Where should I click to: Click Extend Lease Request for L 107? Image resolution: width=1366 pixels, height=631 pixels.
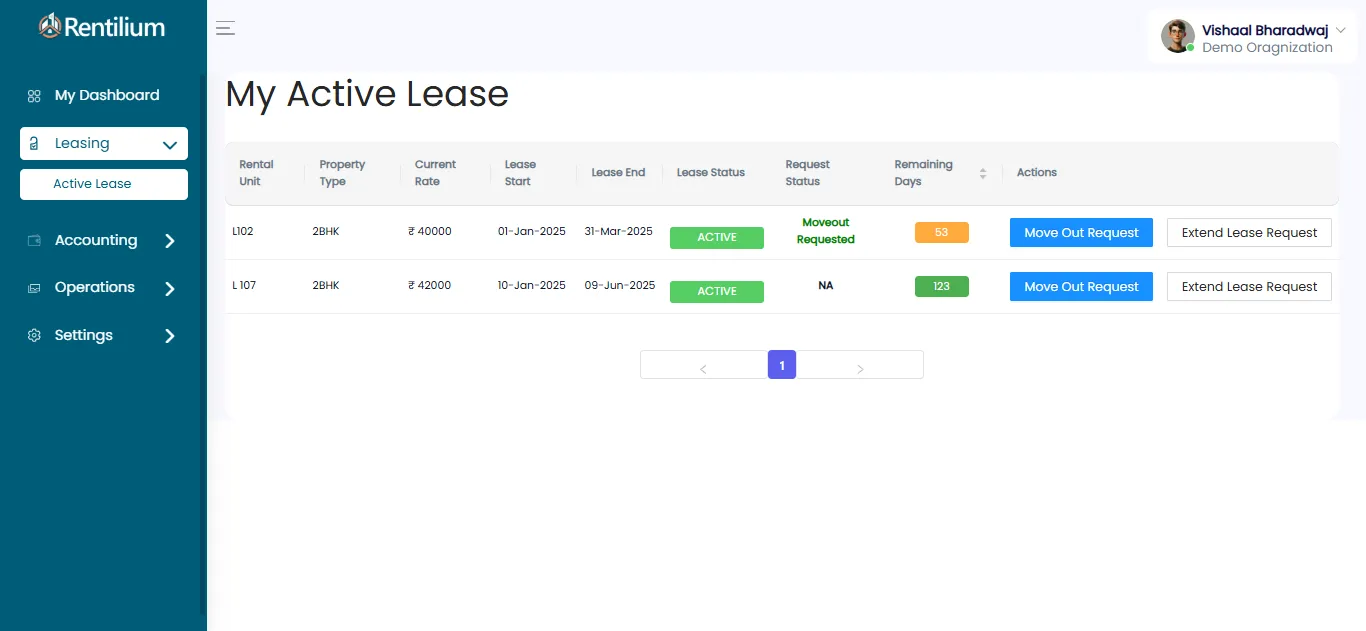click(x=1249, y=287)
